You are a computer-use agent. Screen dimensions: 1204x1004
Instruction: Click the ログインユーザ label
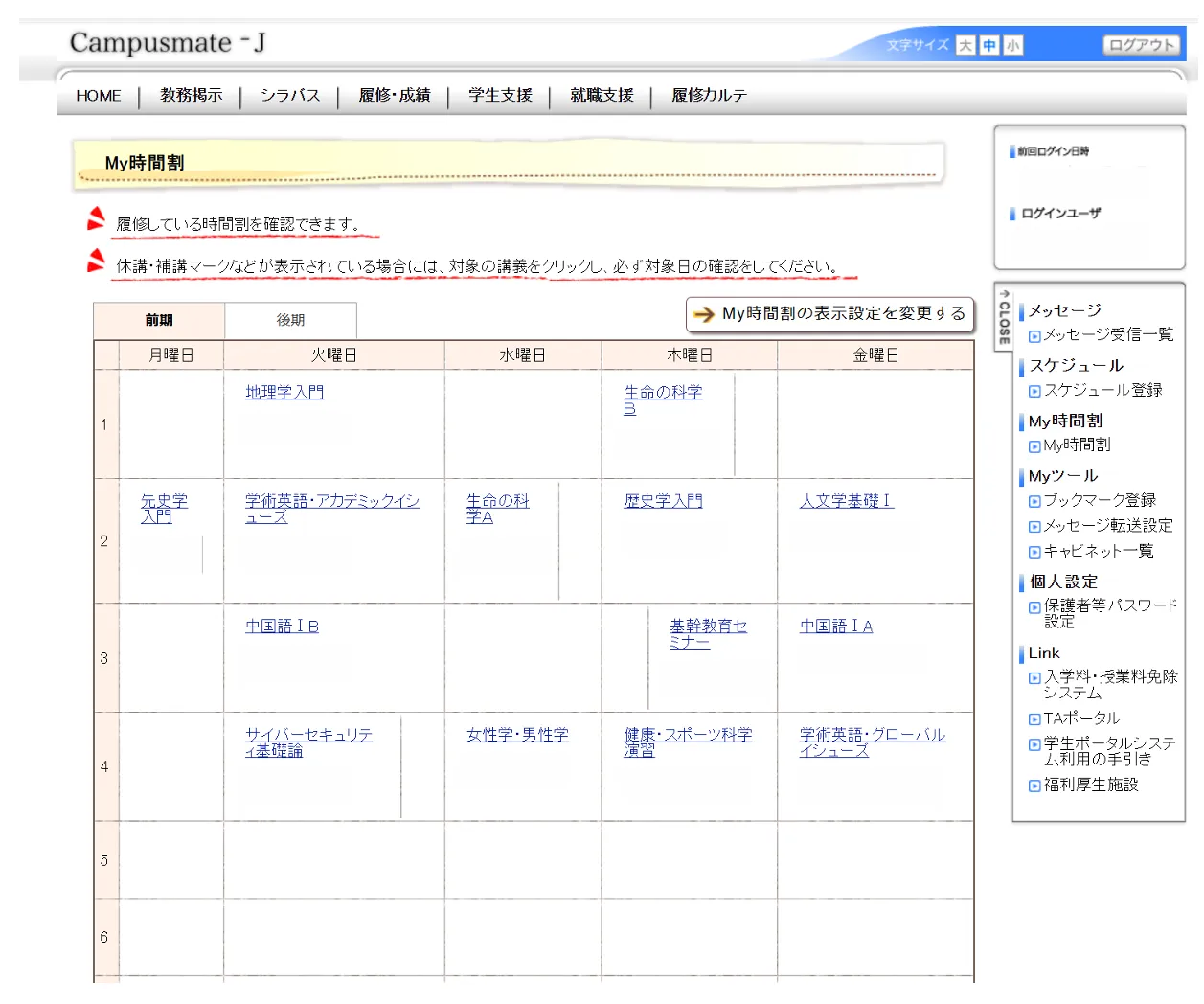pyautogui.click(x=1061, y=214)
